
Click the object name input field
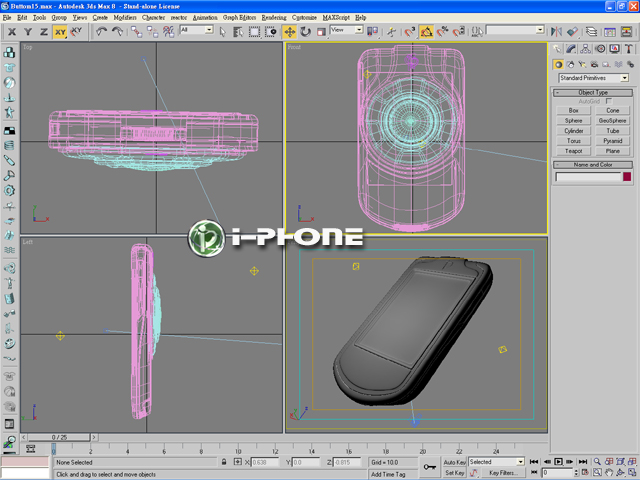pyautogui.click(x=588, y=177)
